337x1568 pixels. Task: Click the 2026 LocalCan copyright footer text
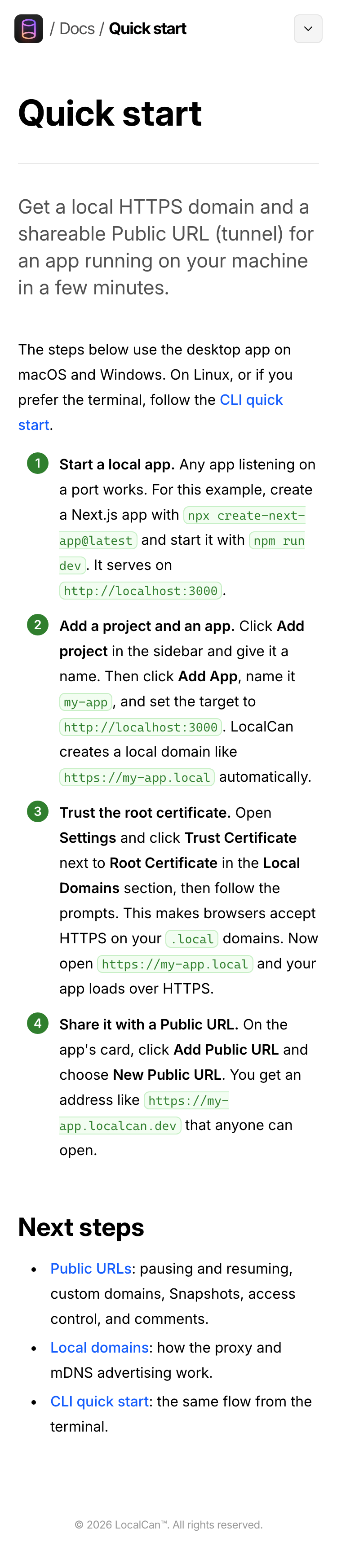click(169, 1524)
